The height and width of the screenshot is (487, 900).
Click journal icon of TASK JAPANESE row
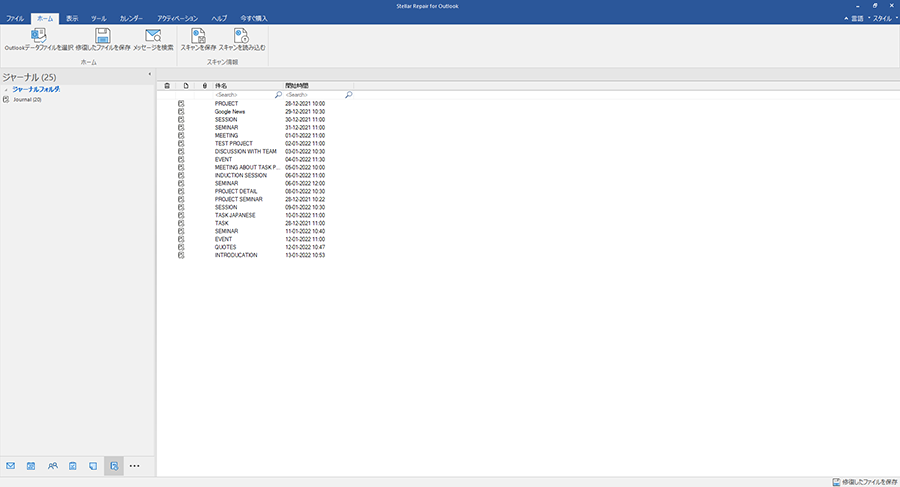(181, 215)
